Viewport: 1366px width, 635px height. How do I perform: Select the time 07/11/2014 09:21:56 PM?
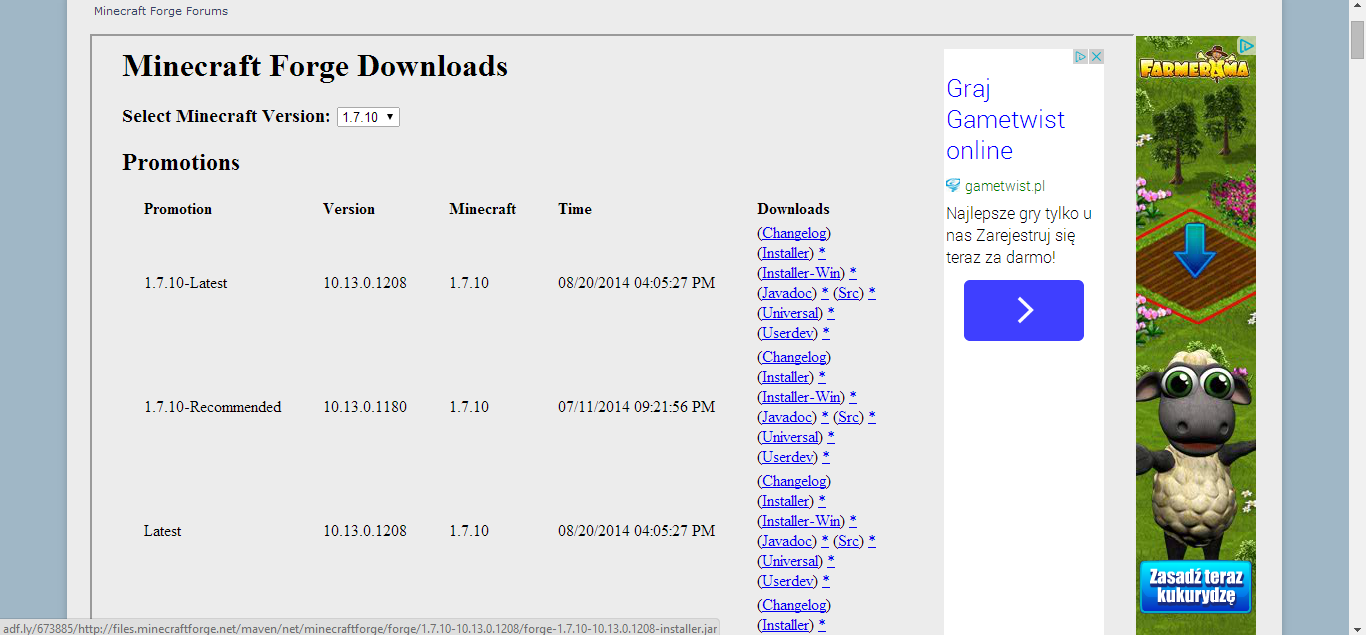(x=637, y=407)
